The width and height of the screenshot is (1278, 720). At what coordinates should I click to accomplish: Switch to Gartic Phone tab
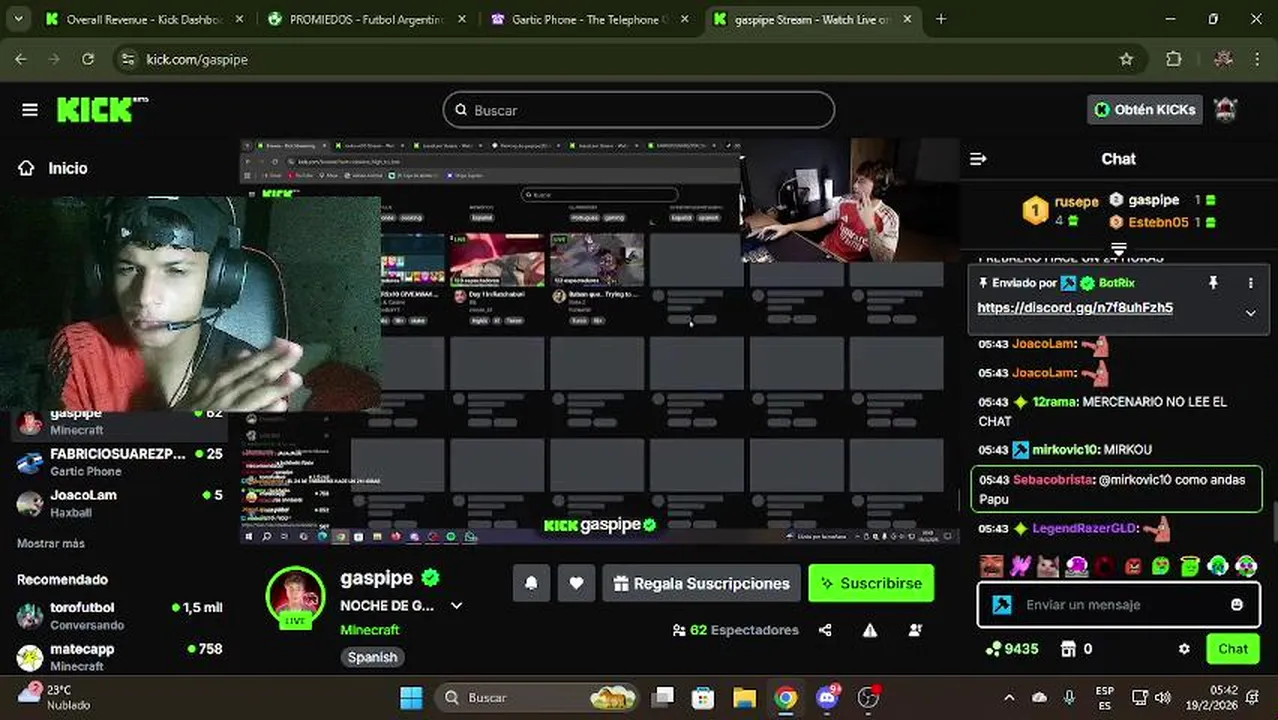coord(590,19)
